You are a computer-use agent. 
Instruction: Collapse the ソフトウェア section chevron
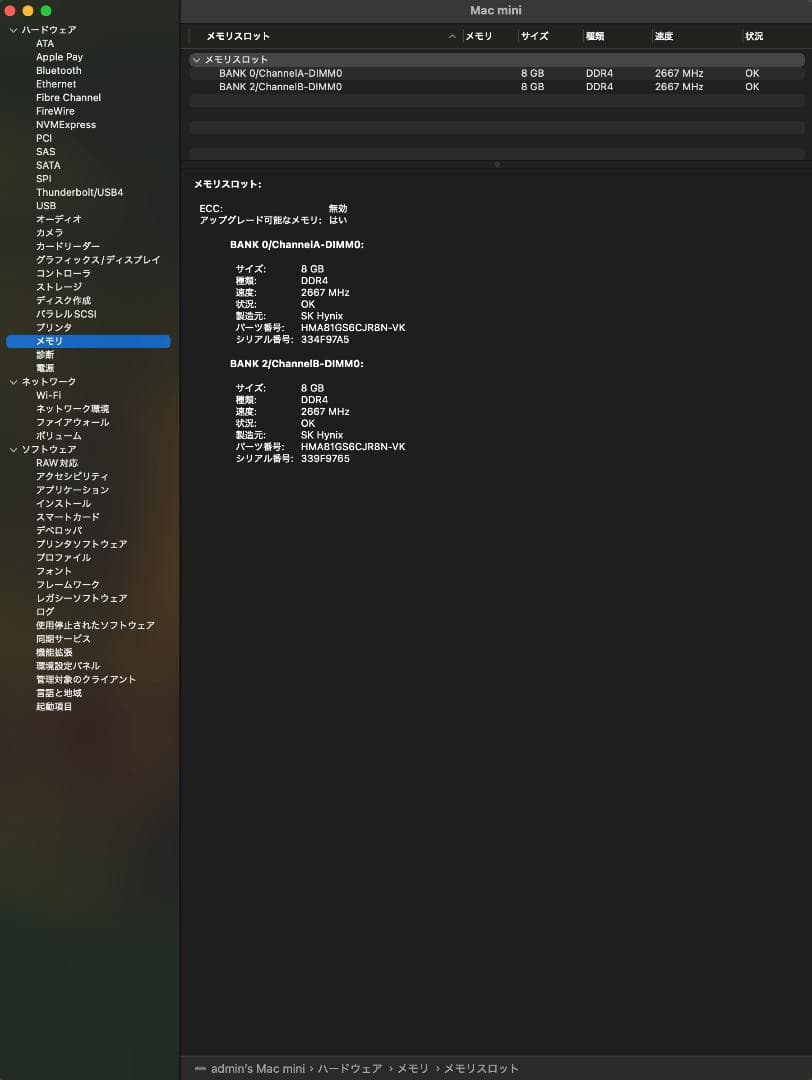(x=13, y=450)
